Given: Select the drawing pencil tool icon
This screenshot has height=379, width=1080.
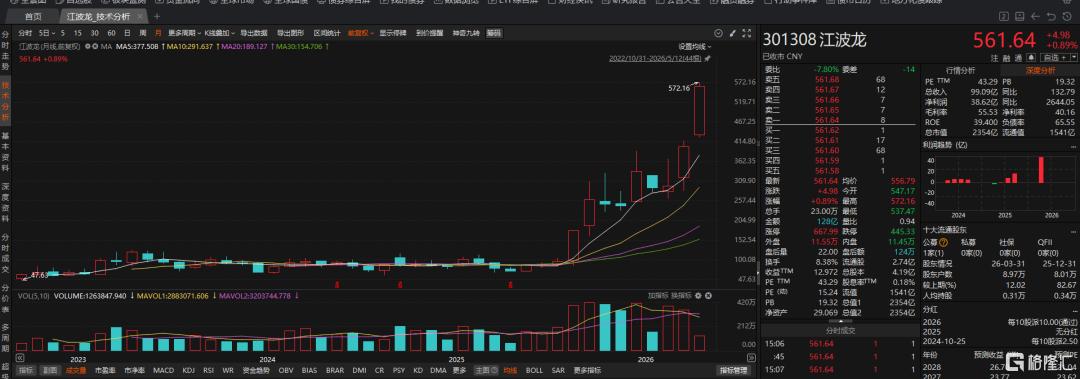Looking at the screenshot, I should point(732,32).
